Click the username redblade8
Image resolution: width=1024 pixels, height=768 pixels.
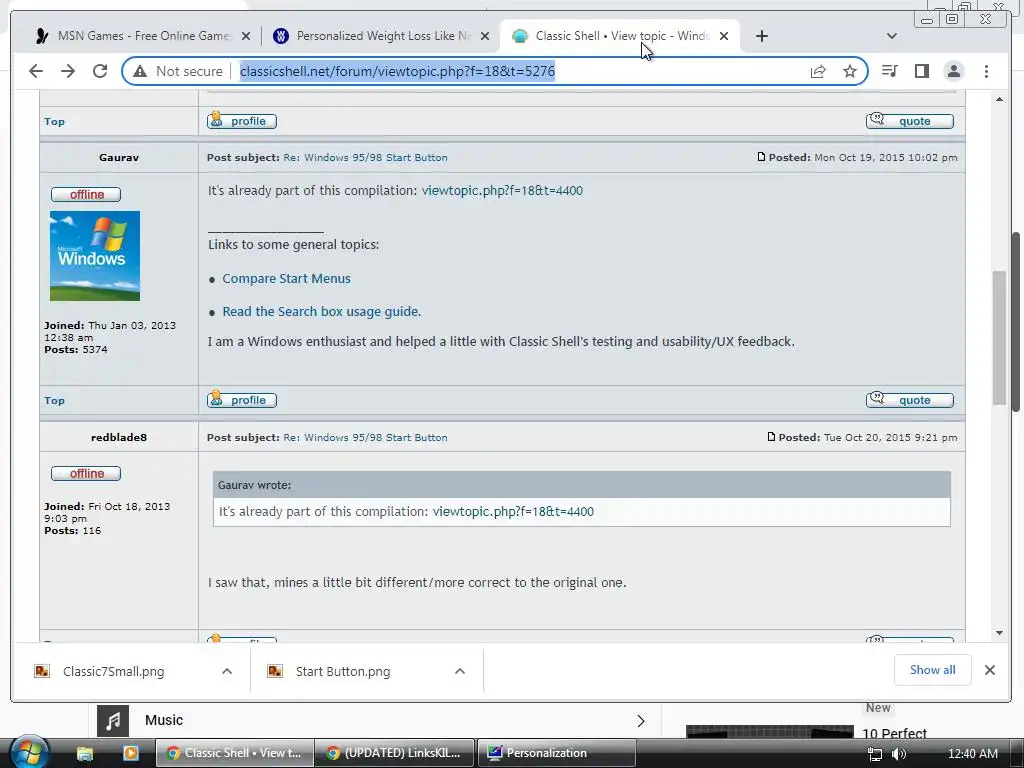119,438
